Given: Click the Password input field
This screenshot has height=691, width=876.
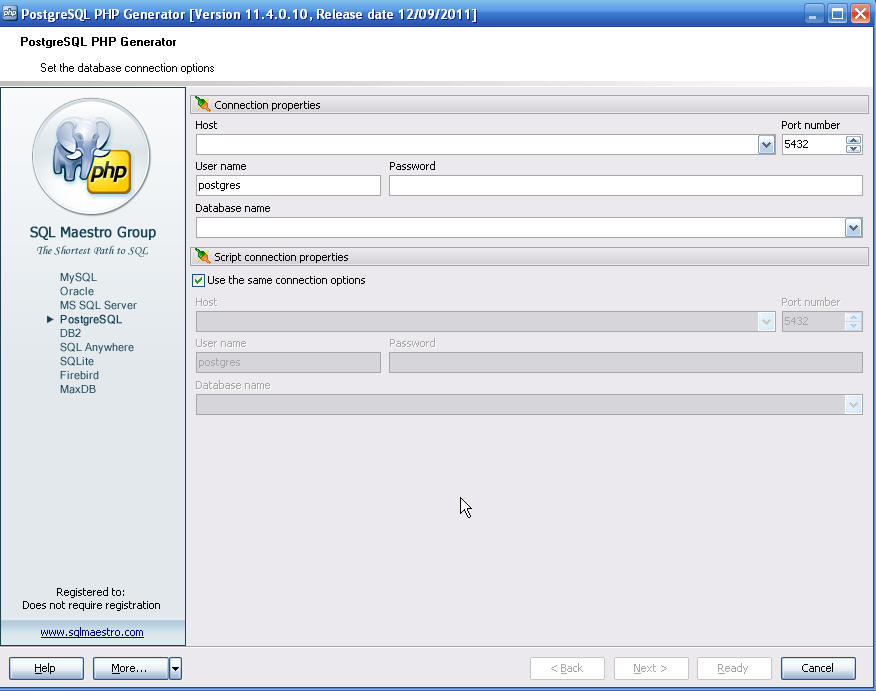Looking at the screenshot, I should point(625,185).
